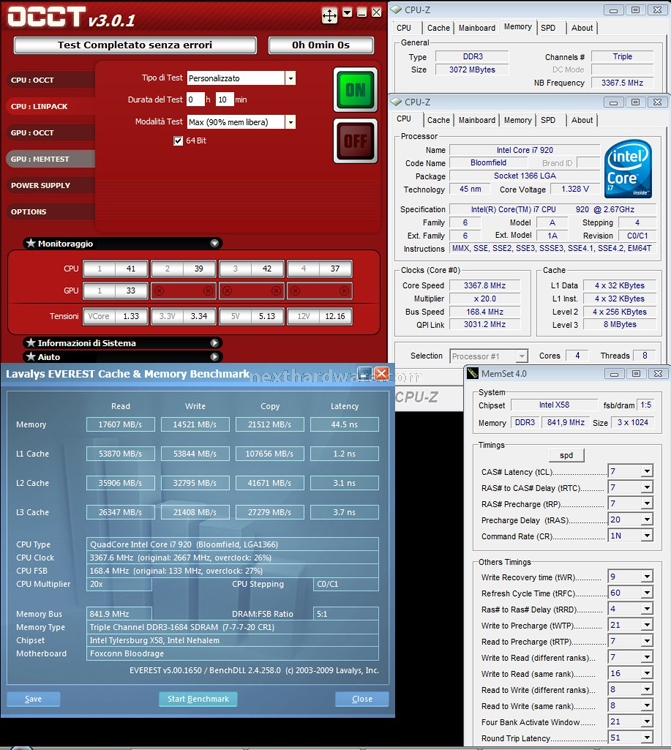Open Precharge Delay (tRAS) dropdown
The height and width of the screenshot is (750, 671).
647,519
